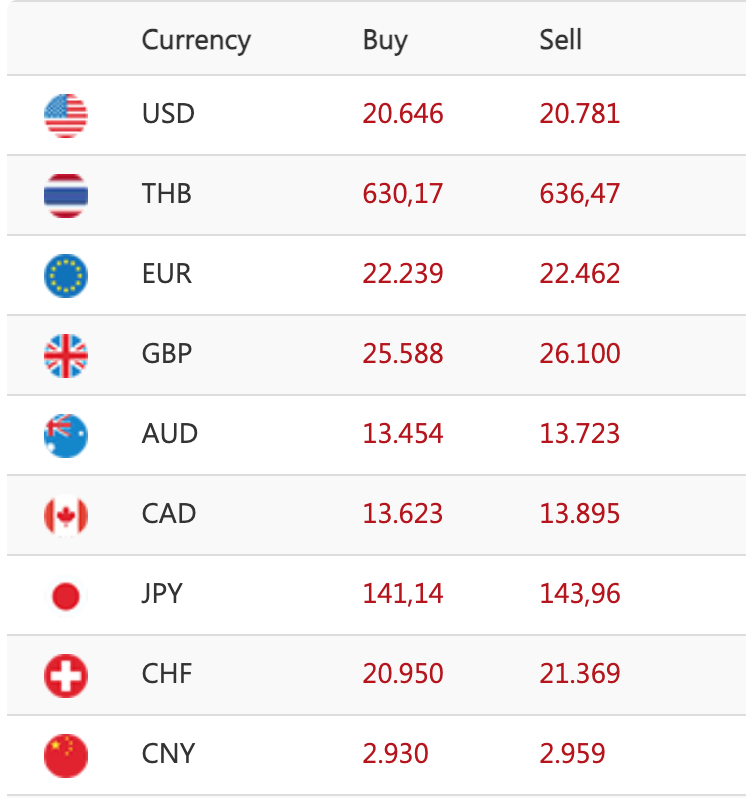
Task: Click the China flag icon
Action: [66, 755]
